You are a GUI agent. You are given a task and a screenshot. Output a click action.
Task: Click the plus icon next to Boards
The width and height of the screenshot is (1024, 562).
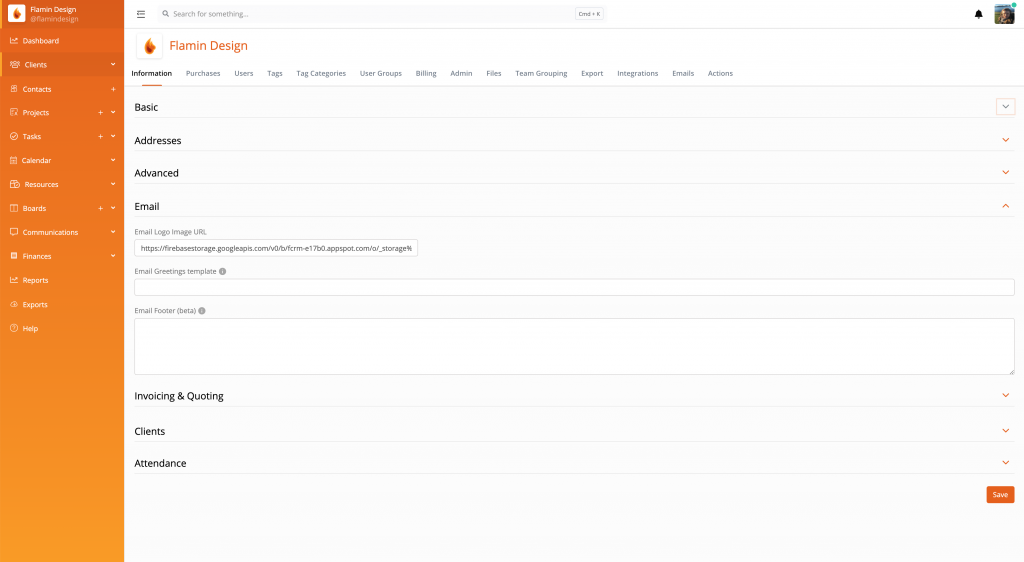[101, 208]
